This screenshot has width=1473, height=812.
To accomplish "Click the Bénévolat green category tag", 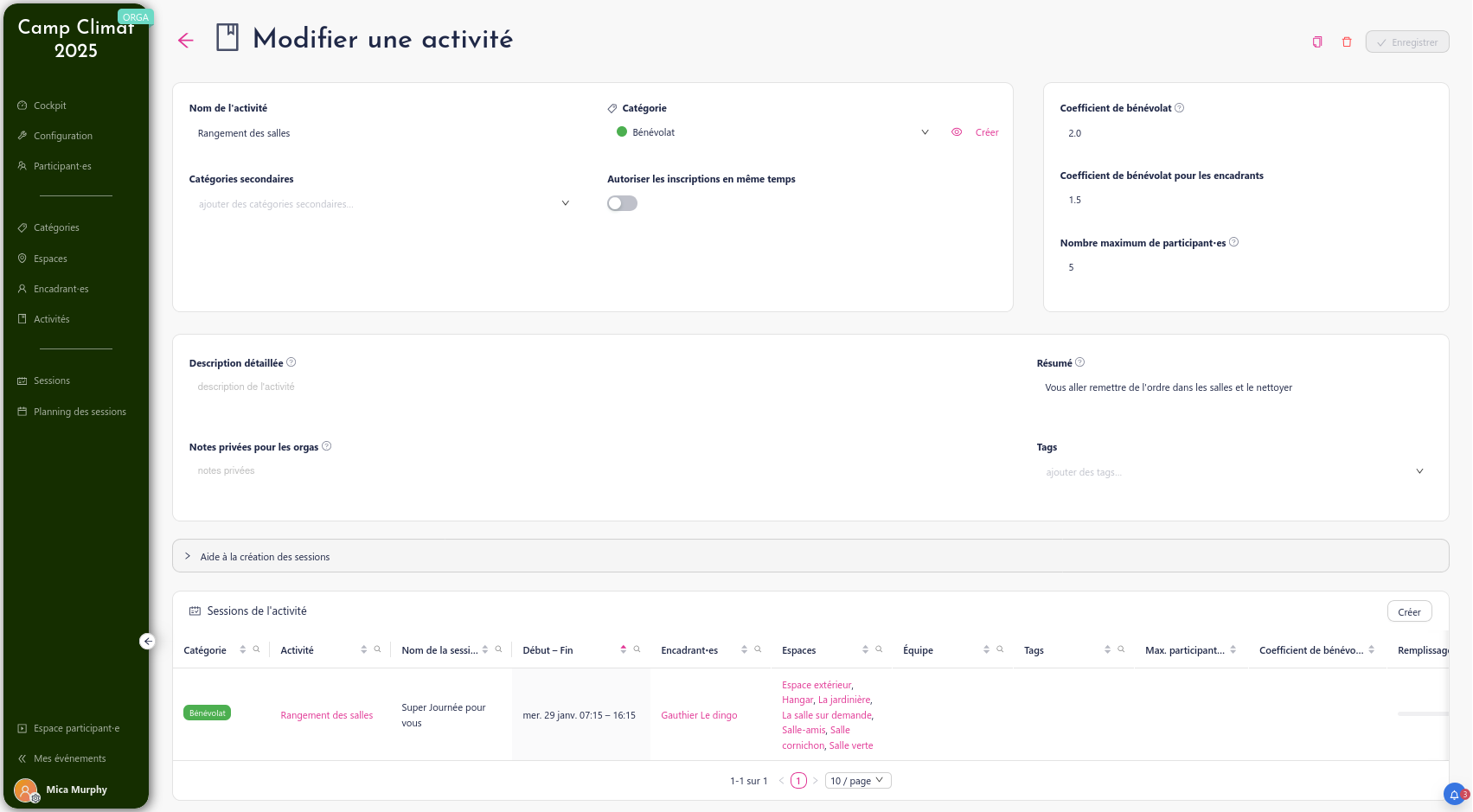I will (207, 713).
